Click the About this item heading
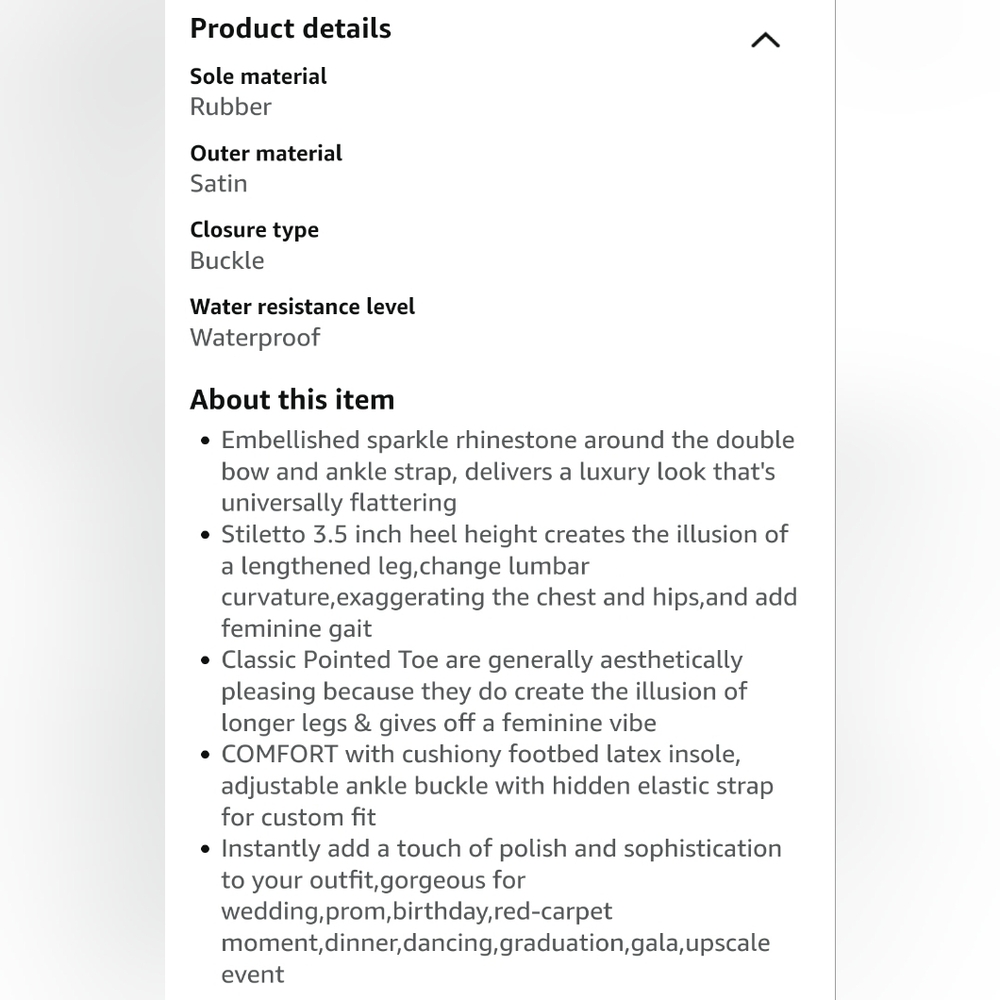Screen dimensions: 1000x1000 point(292,400)
